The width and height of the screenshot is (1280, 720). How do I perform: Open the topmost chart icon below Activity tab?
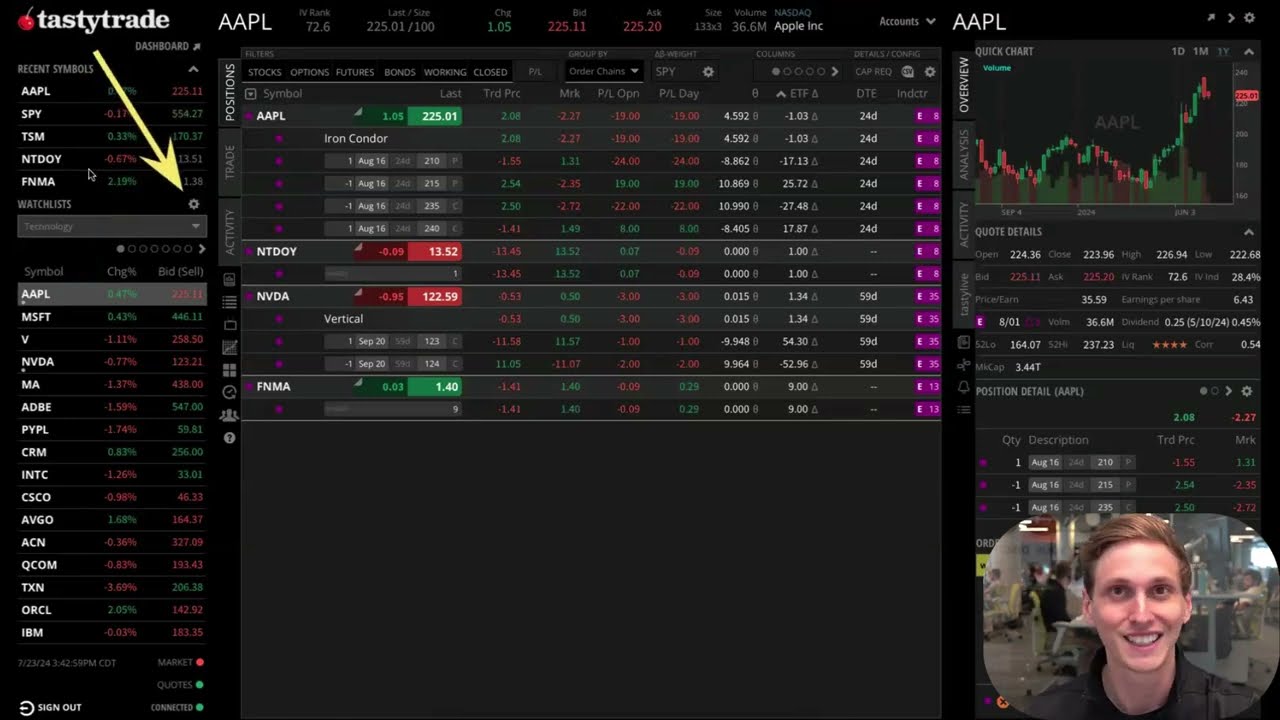pos(229,279)
